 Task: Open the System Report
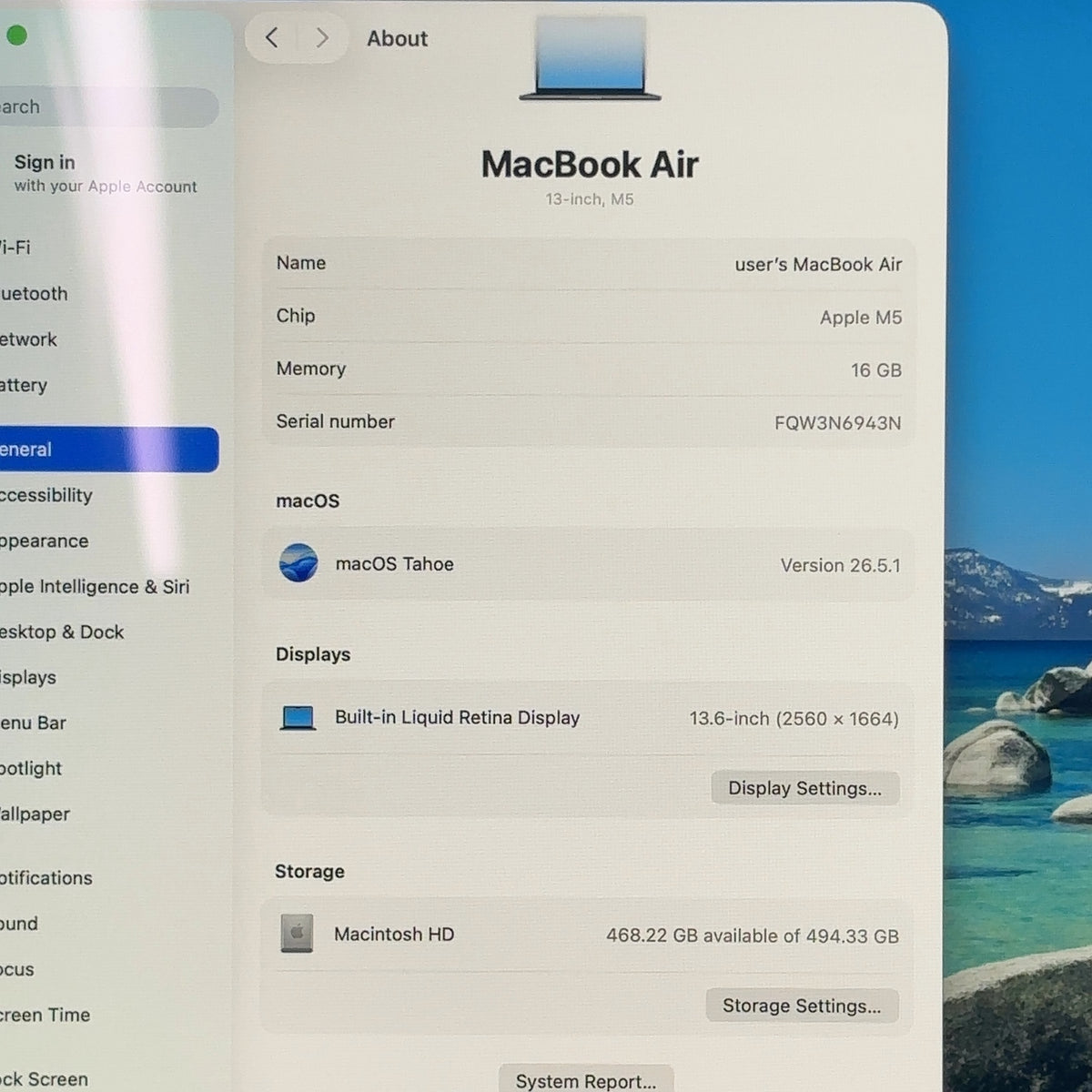point(586,1080)
